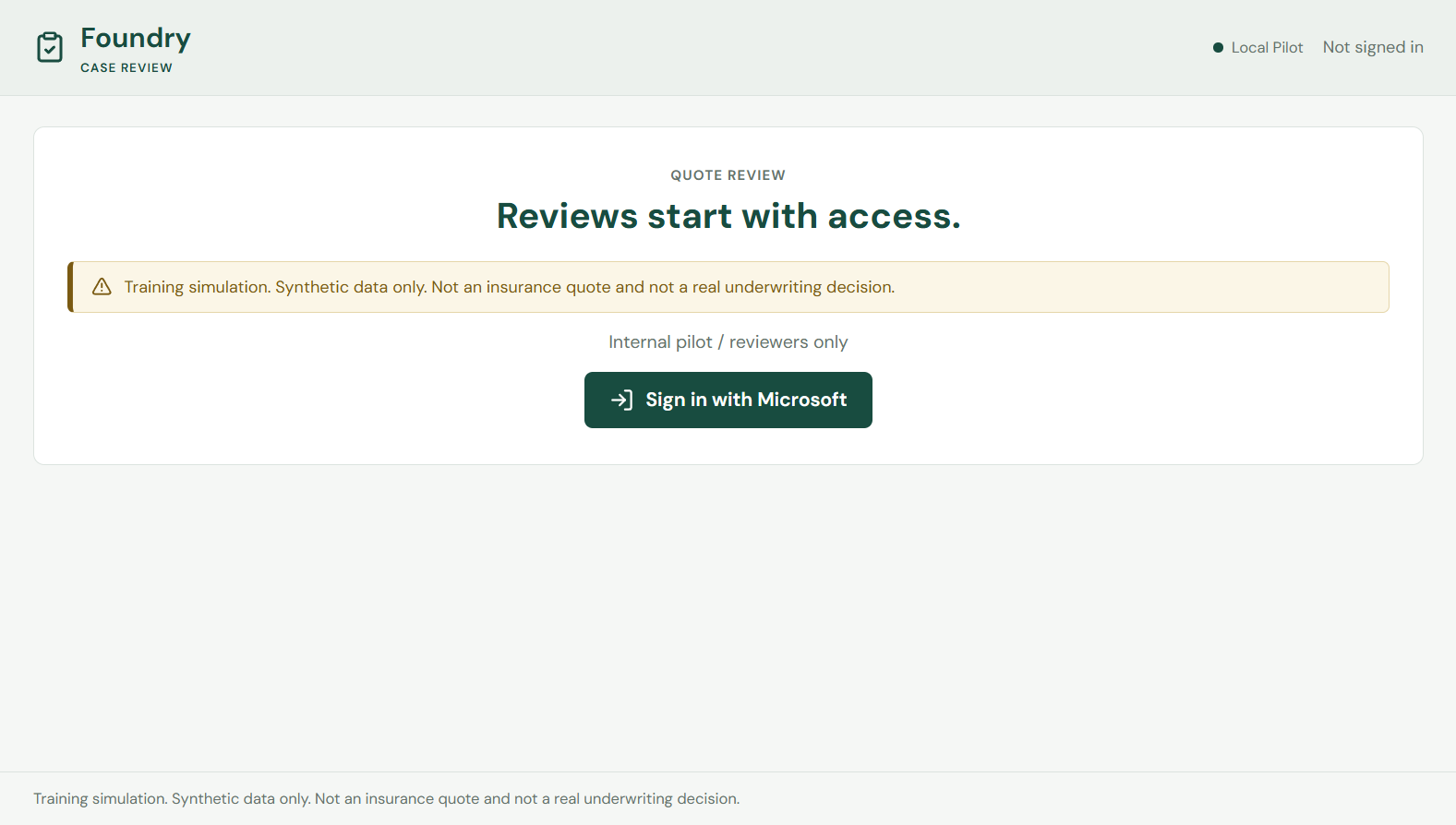This screenshot has height=825, width=1456.
Task: Click 'Internal pilot / reviewers only' text
Action: click(x=728, y=342)
